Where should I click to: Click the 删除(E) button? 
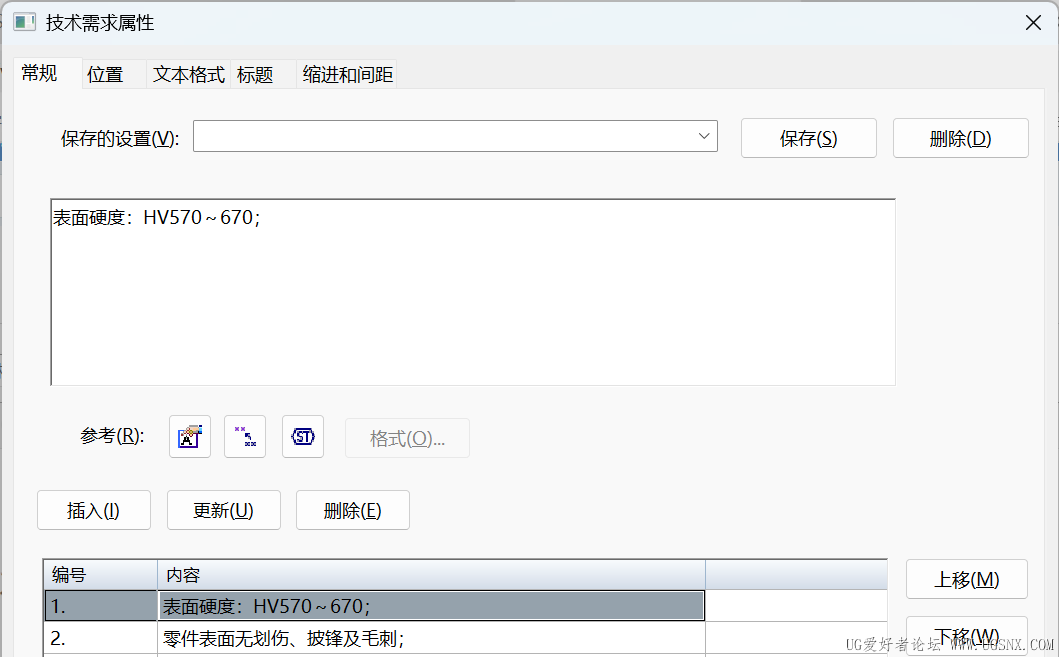(x=353, y=510)
